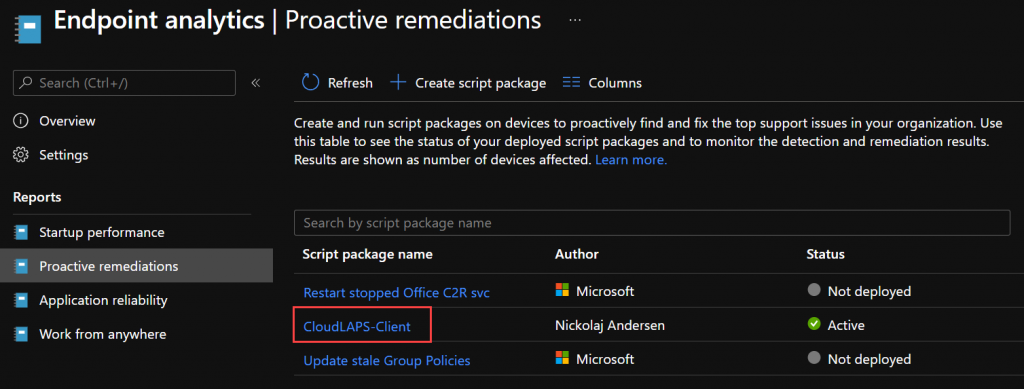Click the Search (Ctrl+/) sidebar field

(x=124, y=83)
